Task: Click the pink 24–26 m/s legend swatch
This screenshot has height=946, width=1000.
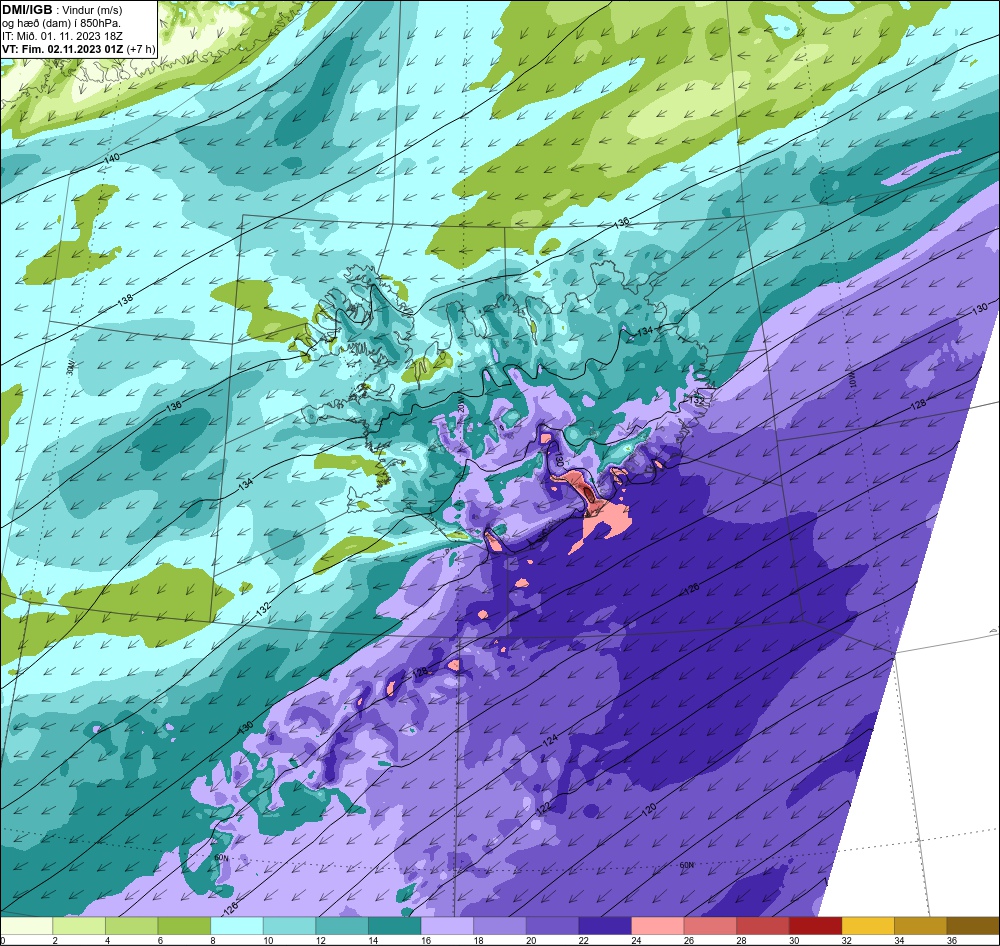Action: click(658, 926)
